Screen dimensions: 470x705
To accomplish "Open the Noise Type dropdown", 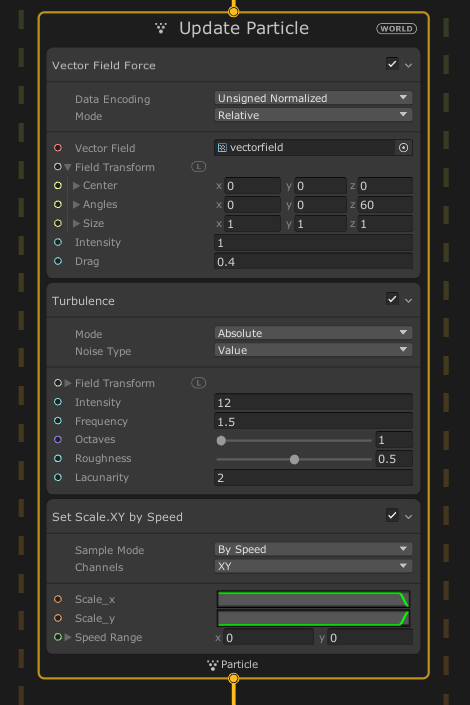I will [313, 350].
